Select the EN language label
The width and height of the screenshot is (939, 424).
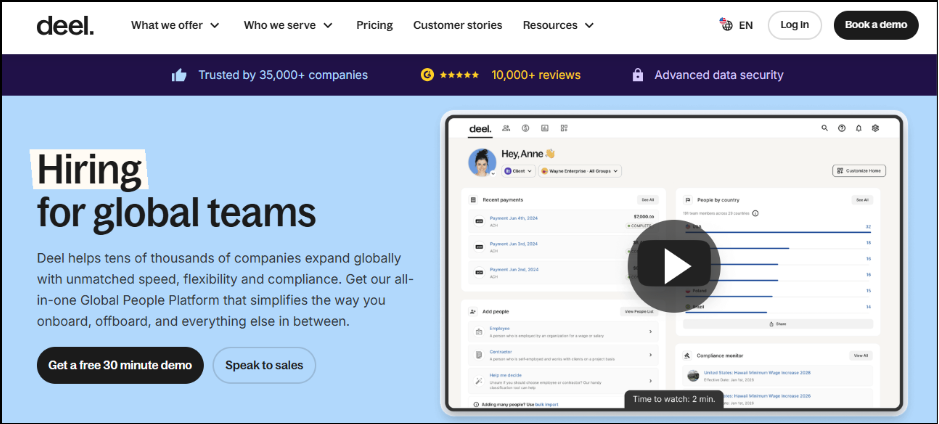tap(746, 25)
